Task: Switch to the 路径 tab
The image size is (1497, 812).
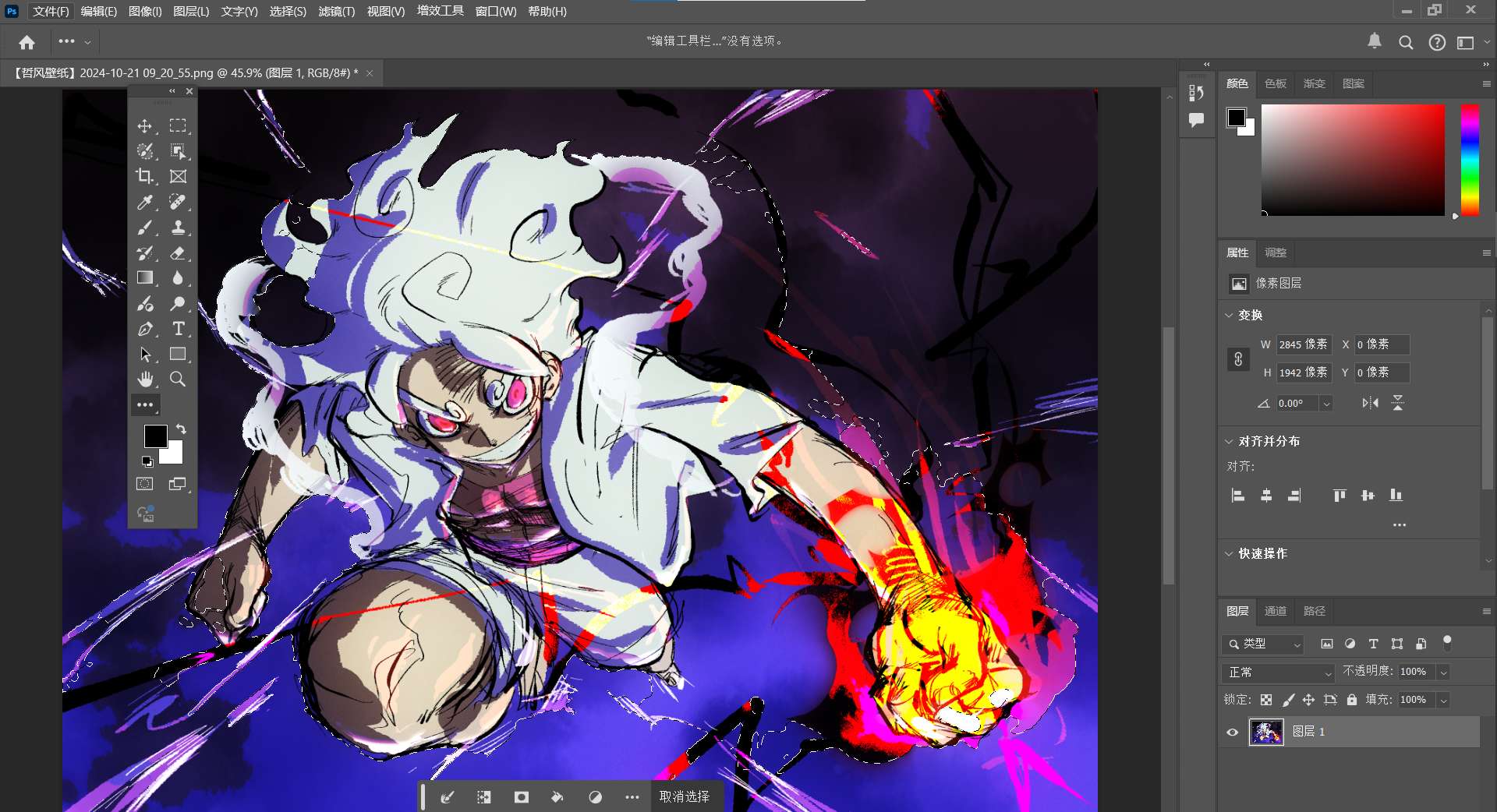Action: [1315, 611]
